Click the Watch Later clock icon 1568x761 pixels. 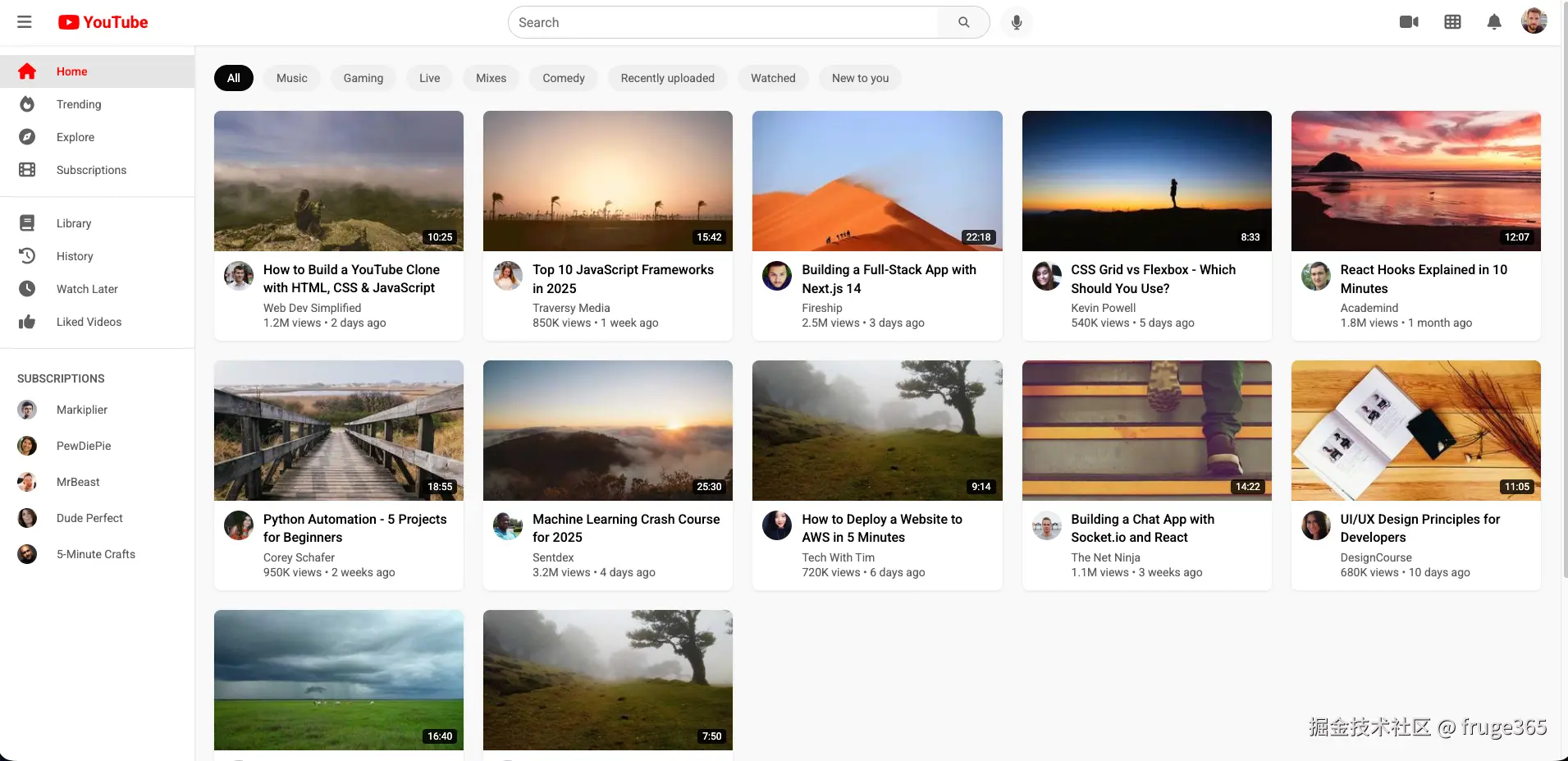click(x=27, y=289)
